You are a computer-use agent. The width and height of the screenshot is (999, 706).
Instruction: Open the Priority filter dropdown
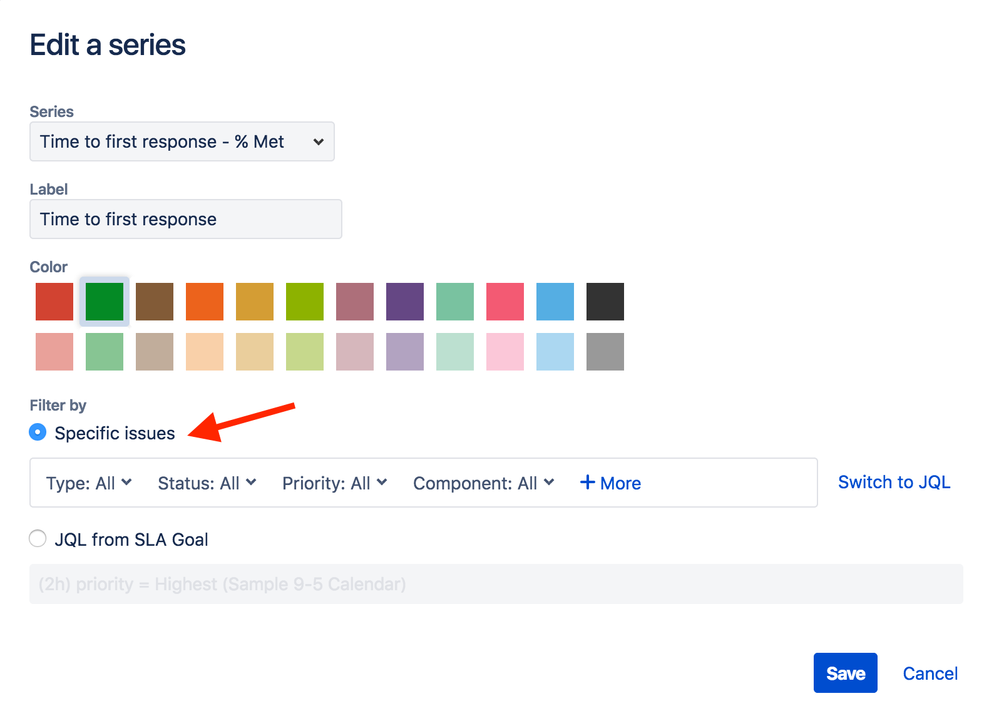click(x=334, y=483)
